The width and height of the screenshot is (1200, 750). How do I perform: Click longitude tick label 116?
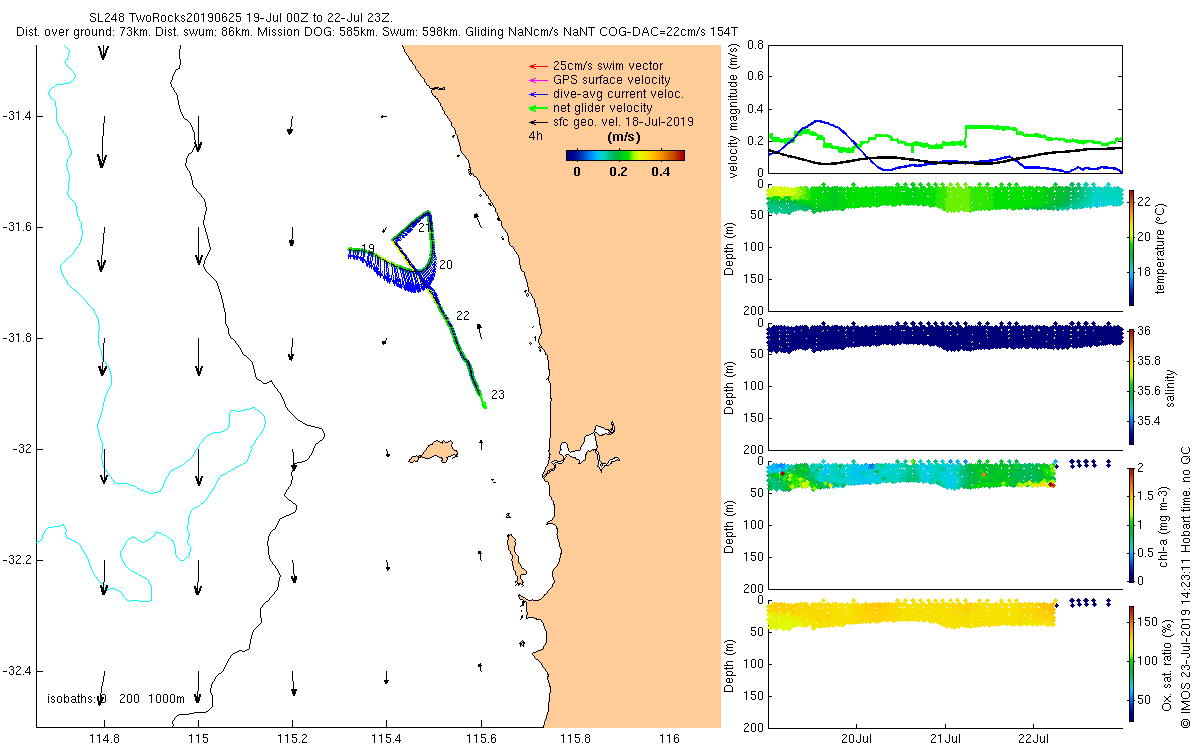click(670, 739)
